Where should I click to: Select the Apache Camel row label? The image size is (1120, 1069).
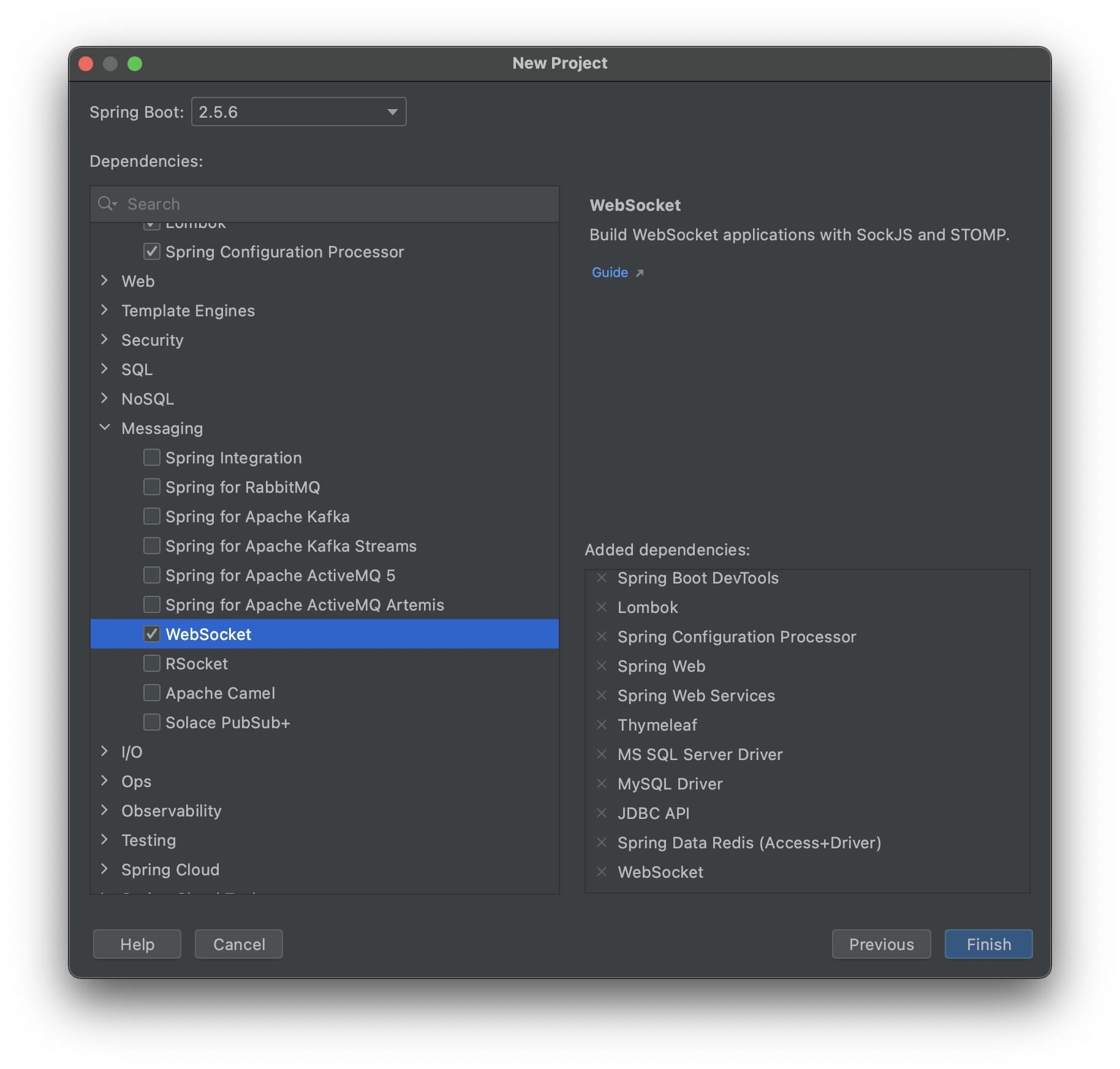[x=221, y=693]
